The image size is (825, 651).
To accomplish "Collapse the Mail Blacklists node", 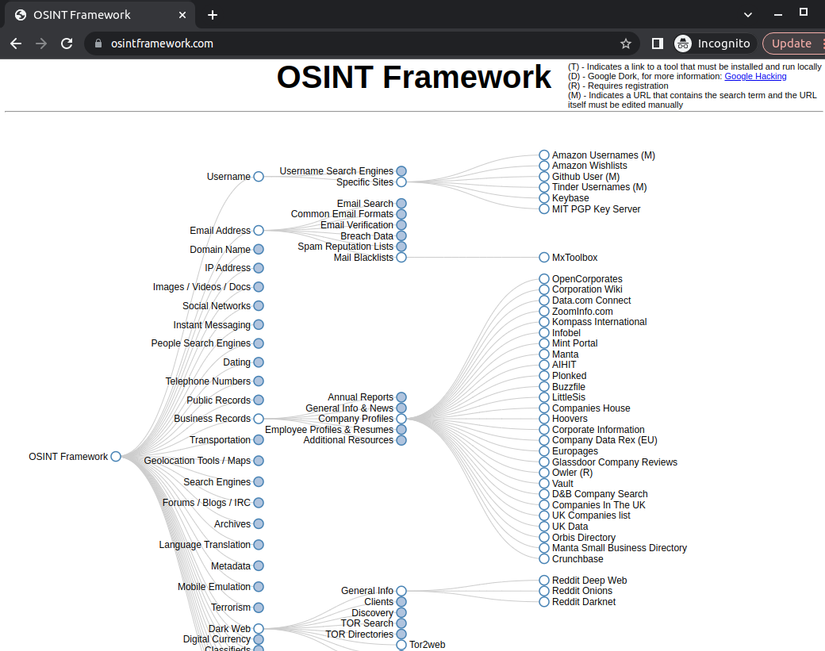I will coord(401,257).
